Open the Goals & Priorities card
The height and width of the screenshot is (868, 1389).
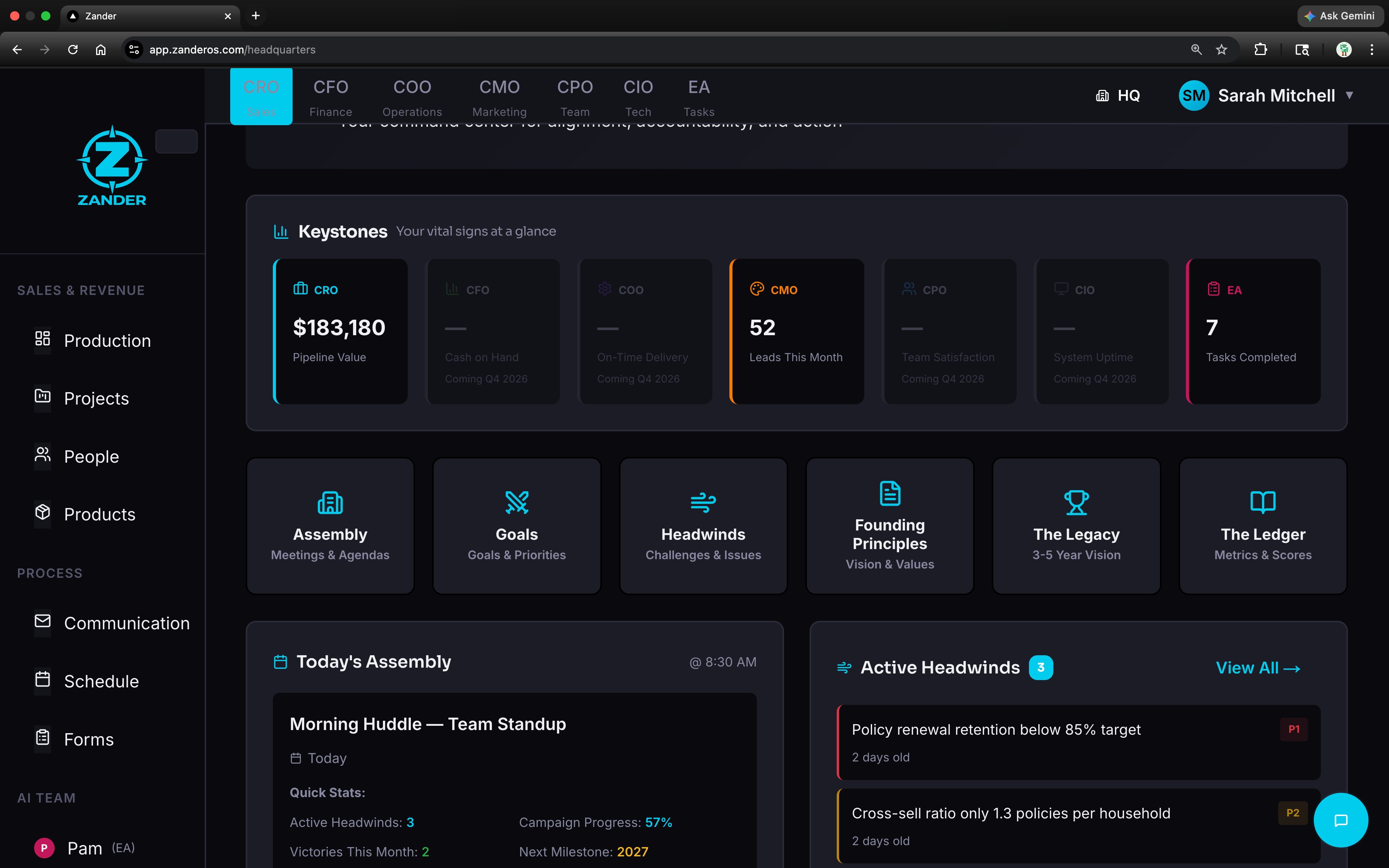(517, 526)
